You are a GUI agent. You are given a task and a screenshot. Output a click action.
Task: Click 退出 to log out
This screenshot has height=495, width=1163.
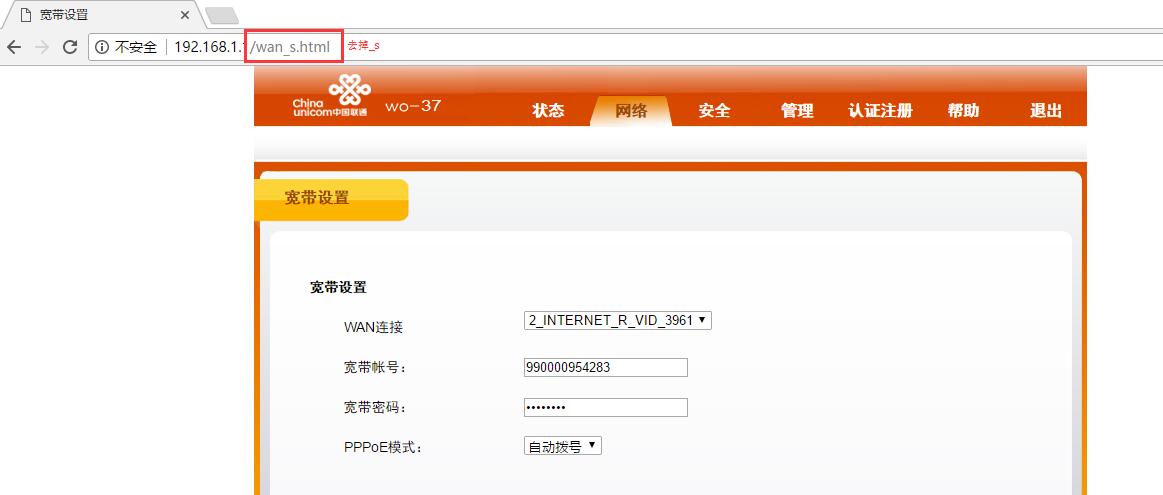coord(1046,111)
